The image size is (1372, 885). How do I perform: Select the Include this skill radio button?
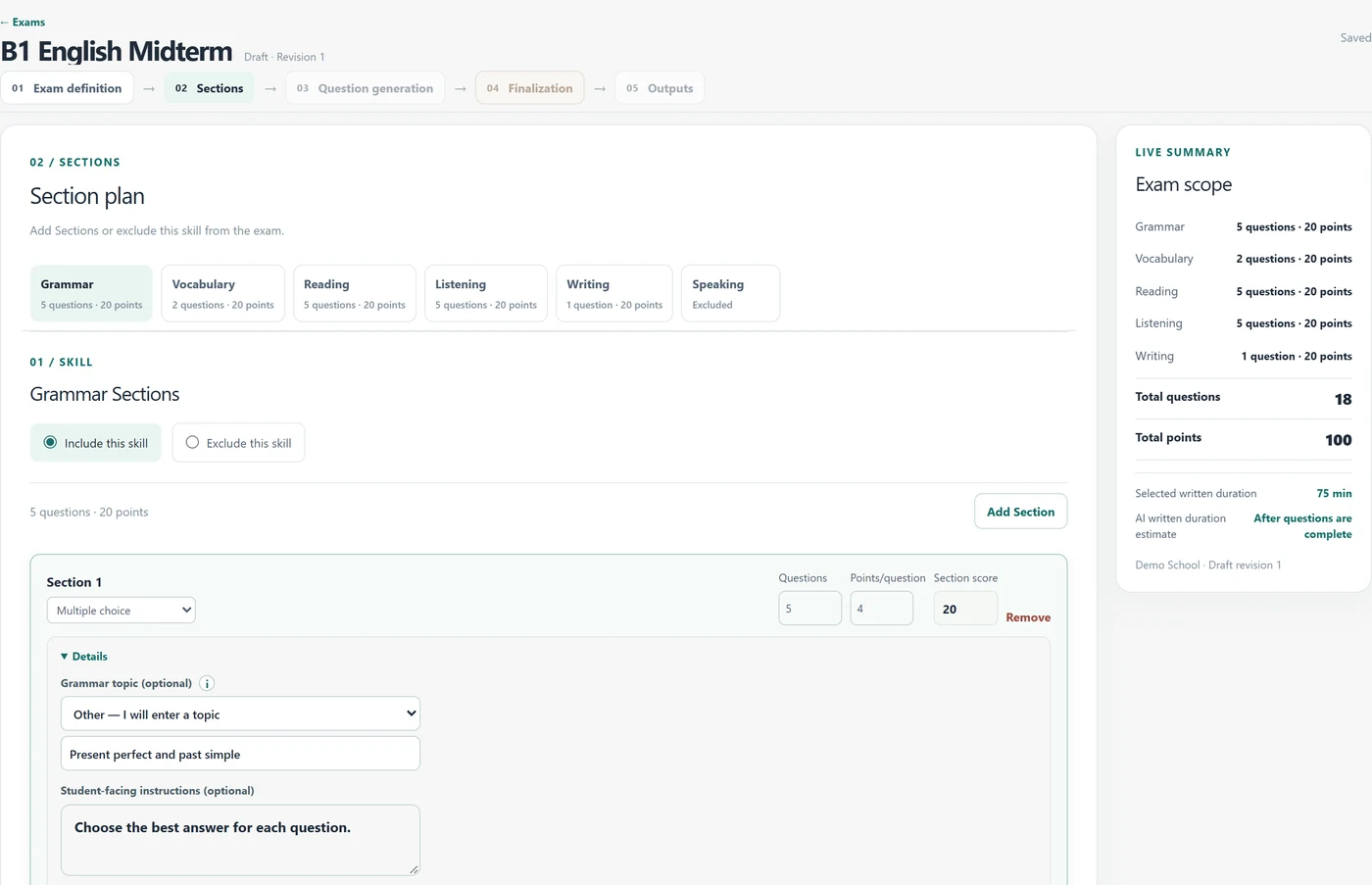point(50,443)
